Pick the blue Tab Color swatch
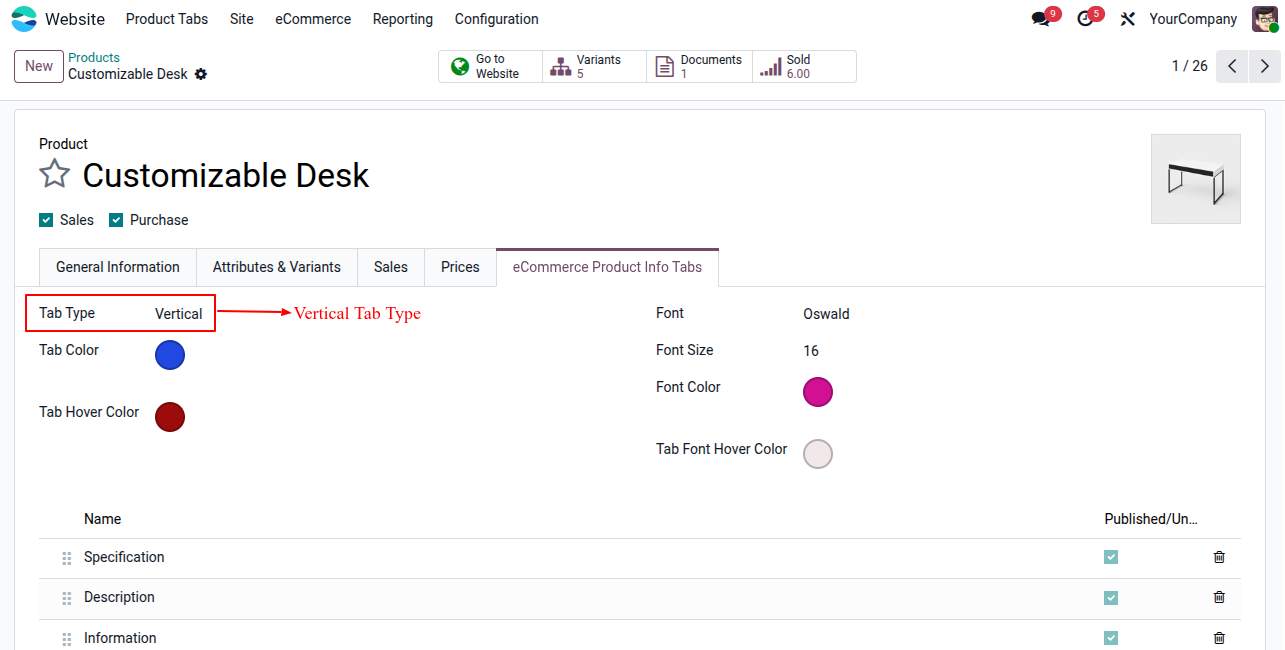The width and height of the screenshot is (1285, 650). pyautogui.click(x=170, y=355)
